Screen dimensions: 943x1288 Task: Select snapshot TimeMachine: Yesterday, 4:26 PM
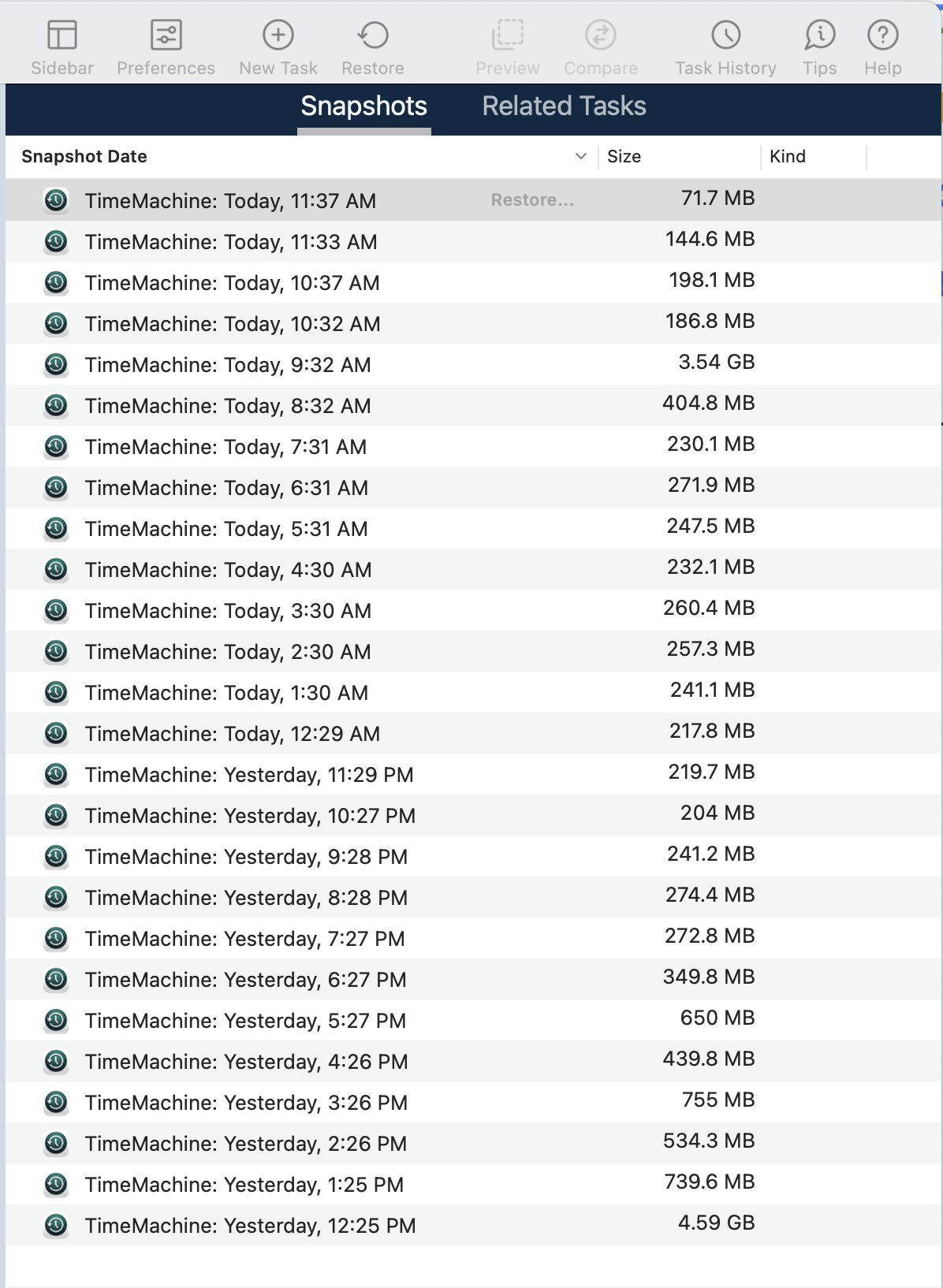click(x=474, y=1061)
